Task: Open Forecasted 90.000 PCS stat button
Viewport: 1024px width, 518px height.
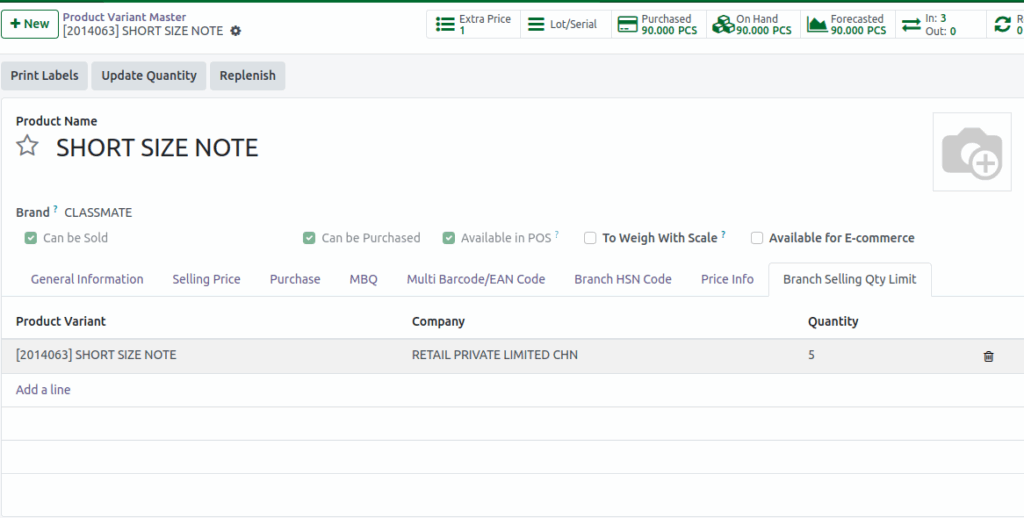Action: point(848,24)
